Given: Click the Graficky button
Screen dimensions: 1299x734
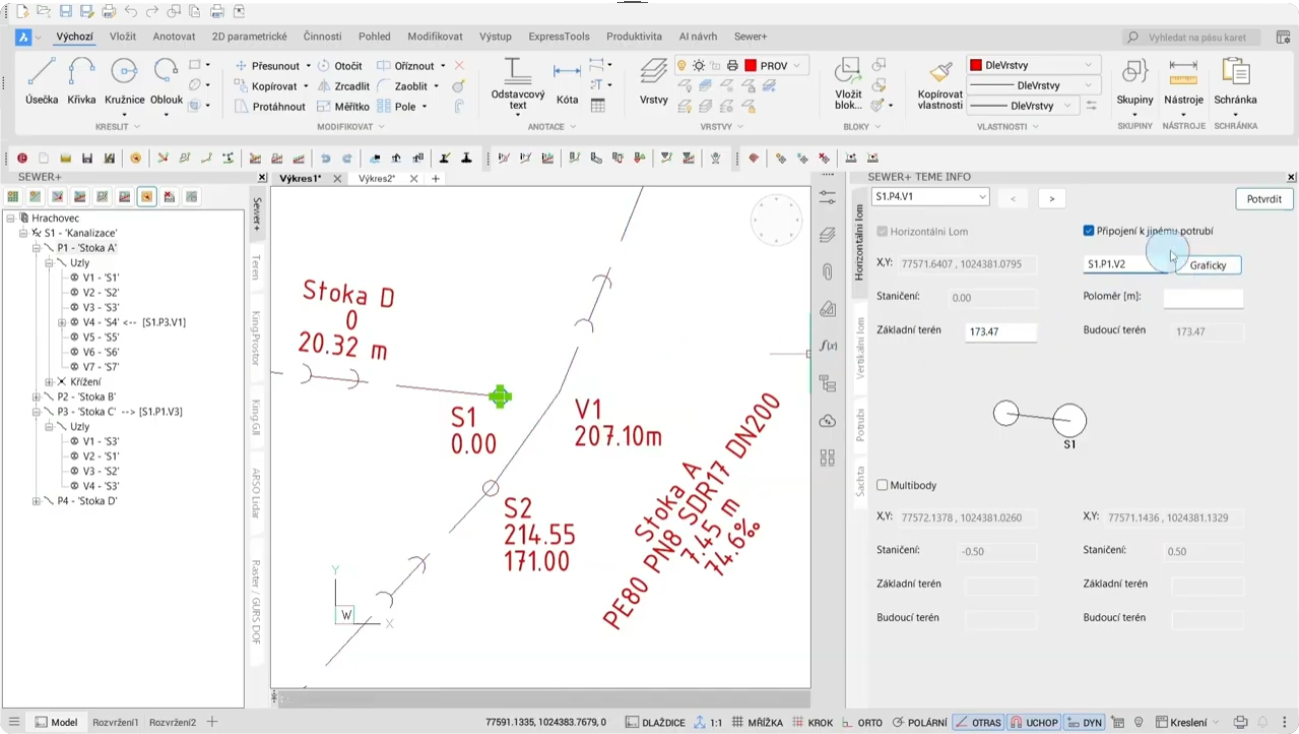Looking at the screenshot, I should [1208, 265].
